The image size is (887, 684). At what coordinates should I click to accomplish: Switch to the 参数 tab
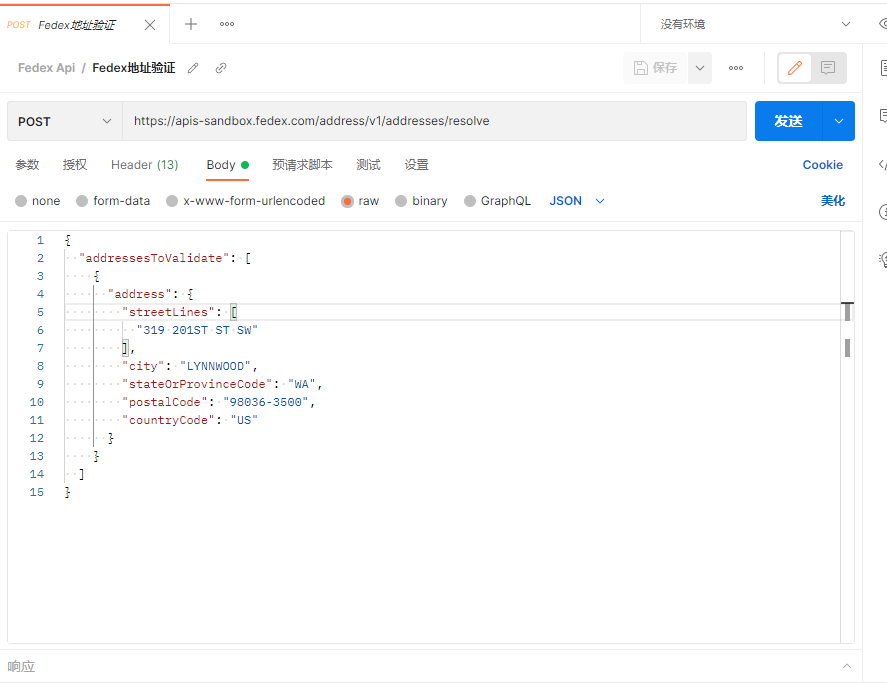[x=27, y=165]
